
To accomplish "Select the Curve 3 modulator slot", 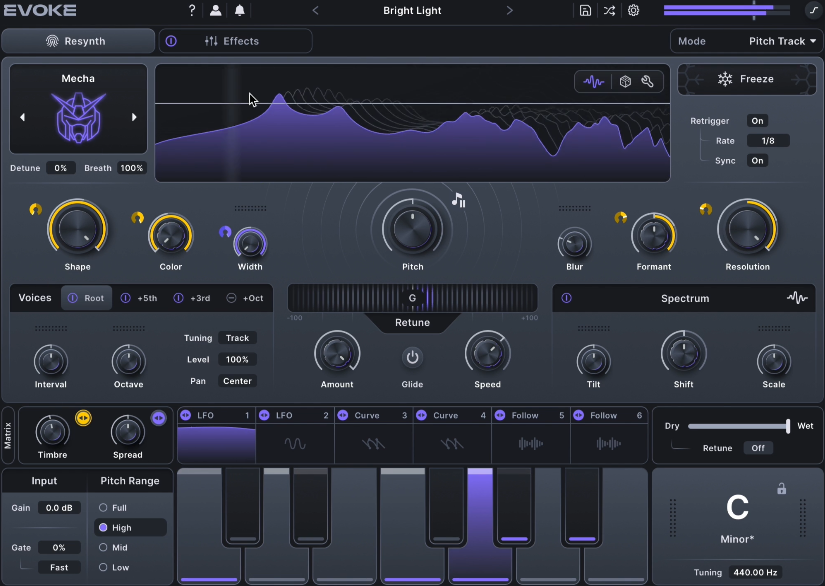I will (x=374, y=435).
